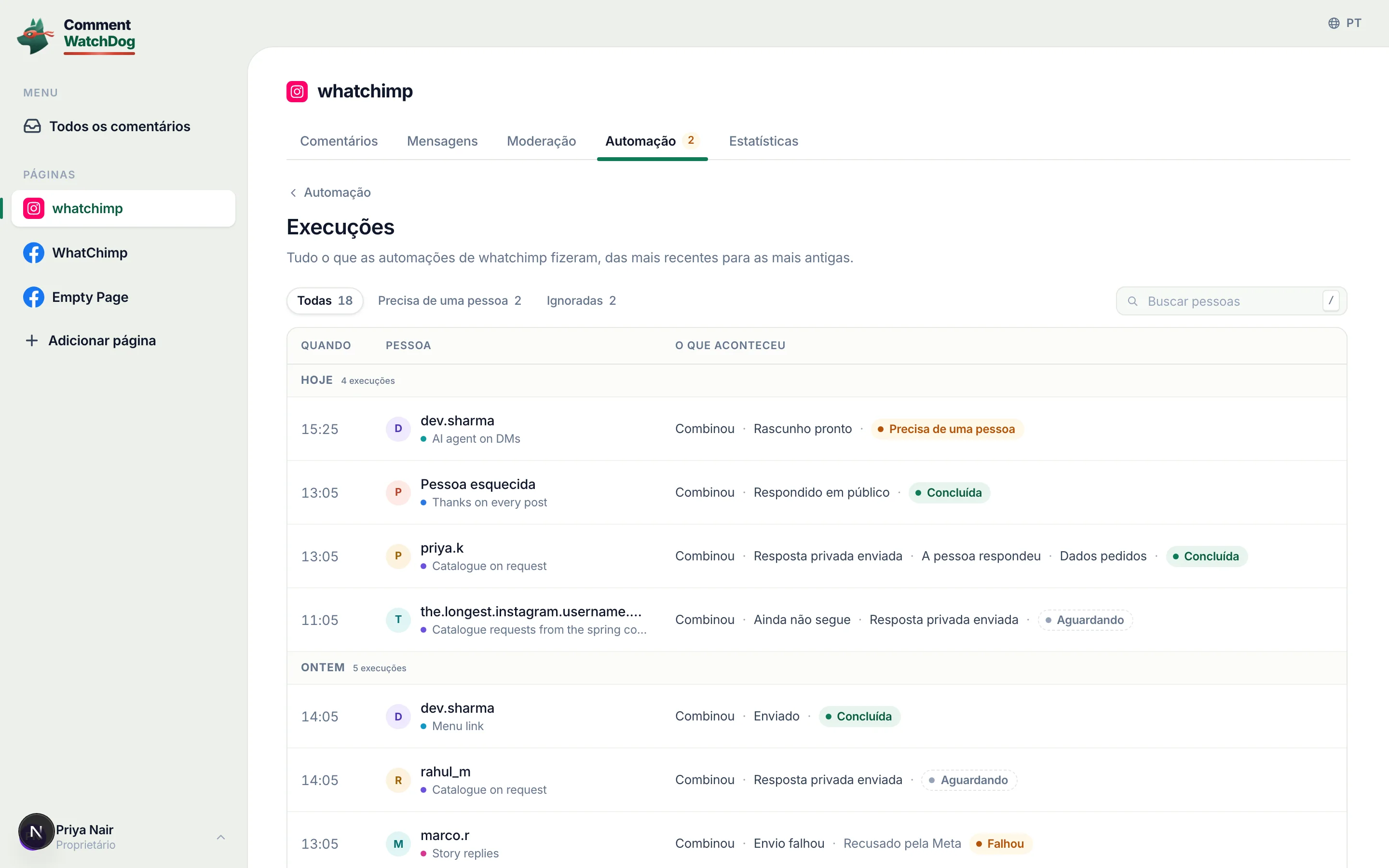Click Concluída badge in priya.k row
The image size is (1389, 868).
(1207, 557)
